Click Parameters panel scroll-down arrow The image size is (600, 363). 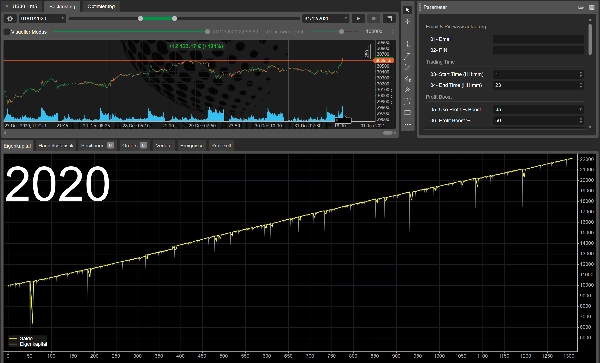pyautogui.click(x=590, y=127)
